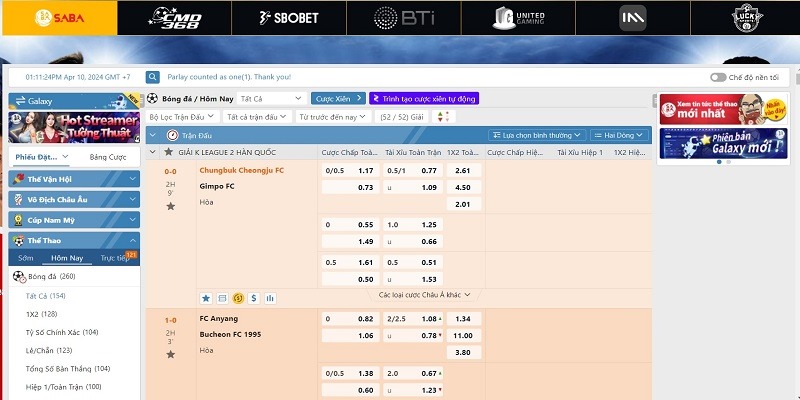
Task: Open the dollar sign icon below first match
Action: [x=254, y=297]
